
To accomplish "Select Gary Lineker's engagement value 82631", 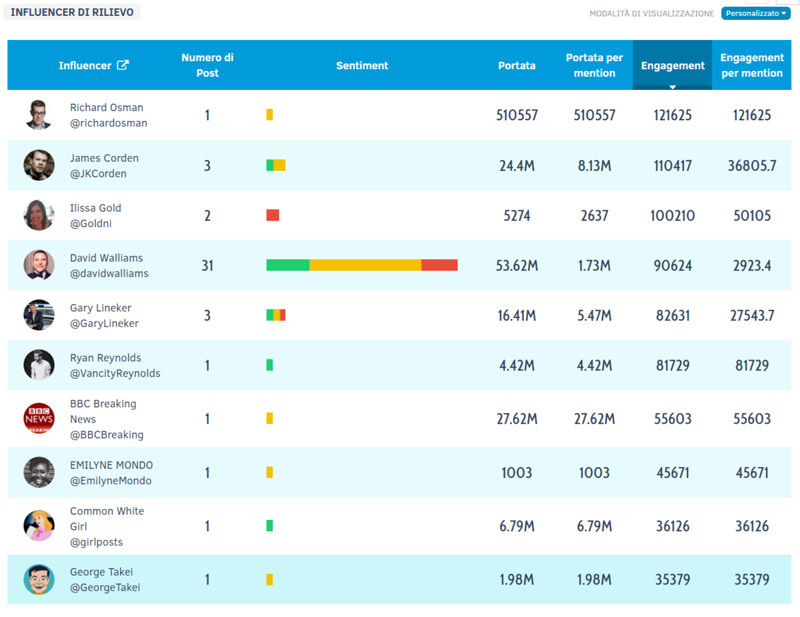I will 672,315.
